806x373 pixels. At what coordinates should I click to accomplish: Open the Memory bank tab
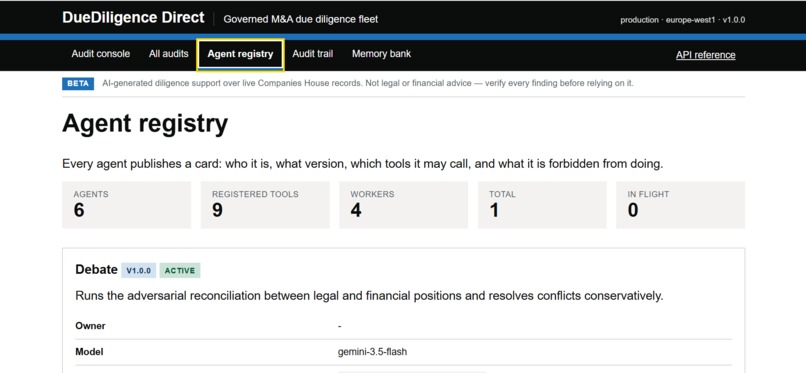381,54
